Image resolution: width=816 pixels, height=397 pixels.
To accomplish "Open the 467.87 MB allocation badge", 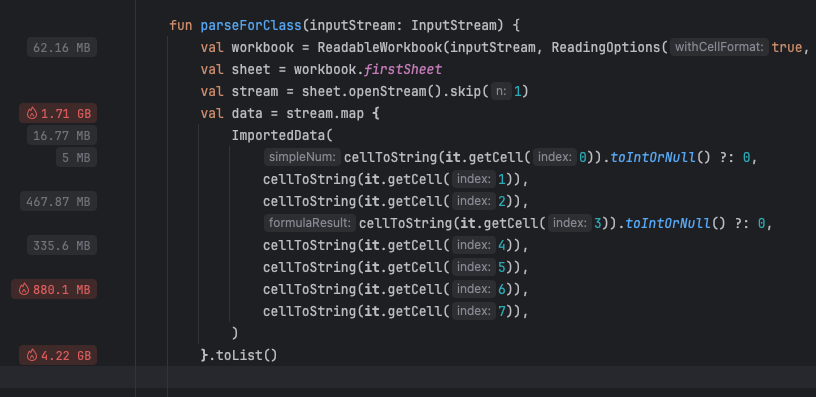I will coord(58,201).
